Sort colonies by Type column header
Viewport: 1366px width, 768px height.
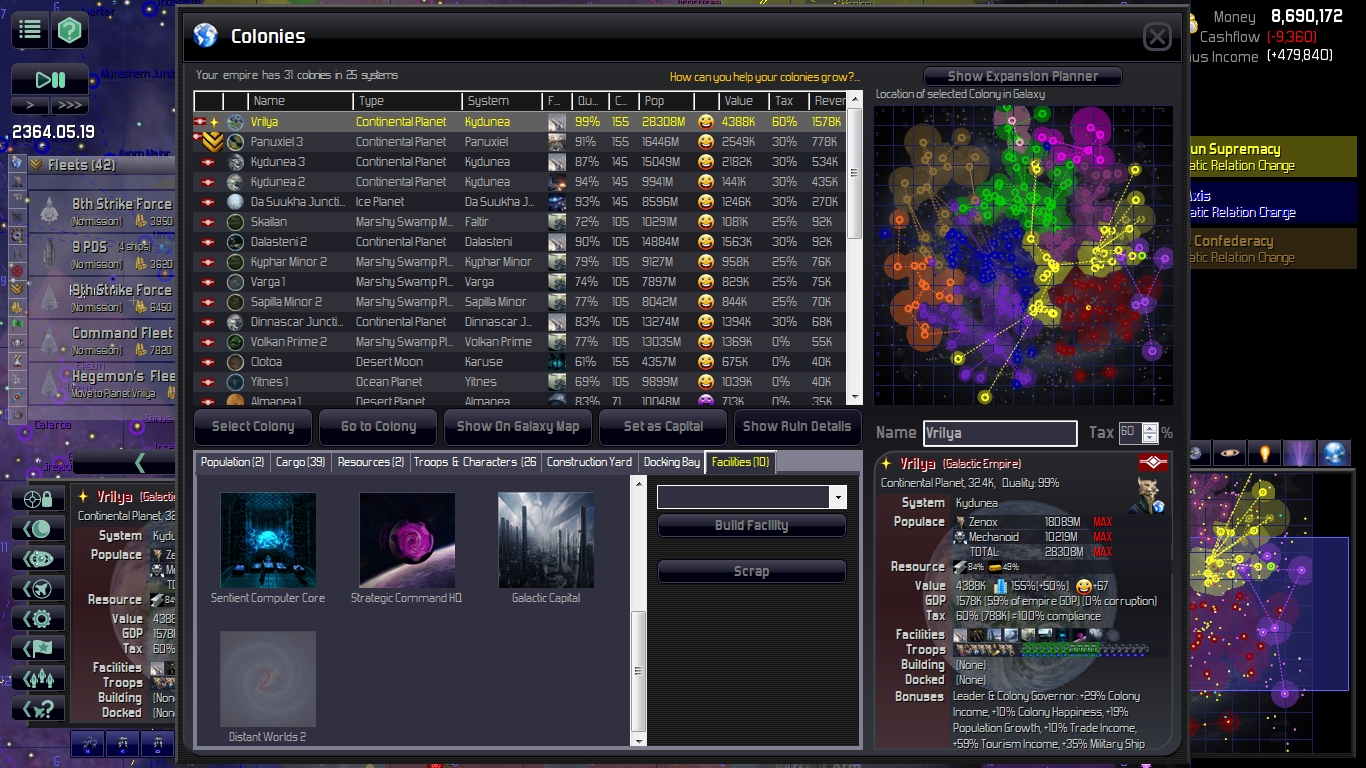[407, 101]
